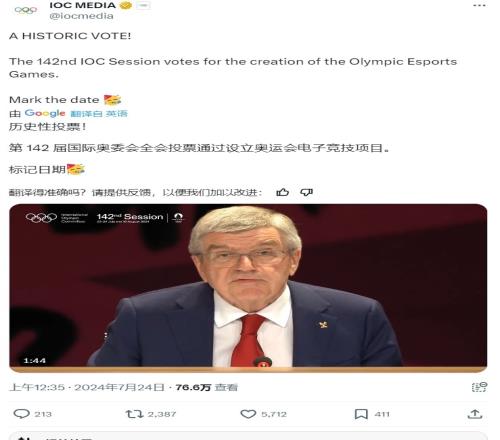Give thumbs up to translation accuracy
The image size is (500, 440).
click(282, 192)
